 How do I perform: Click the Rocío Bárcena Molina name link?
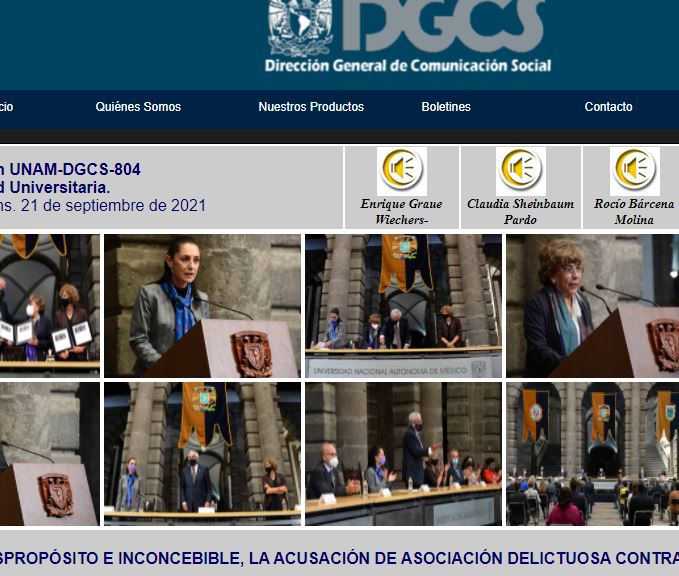point(634,211)
